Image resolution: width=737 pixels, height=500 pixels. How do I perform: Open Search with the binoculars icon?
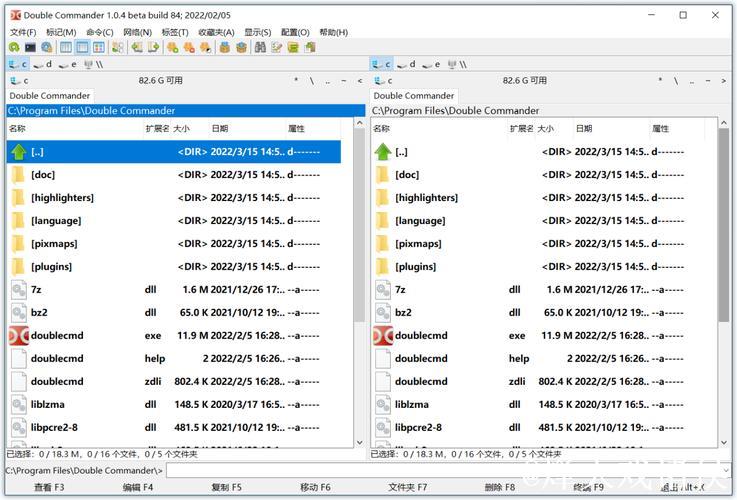point(260,47)
